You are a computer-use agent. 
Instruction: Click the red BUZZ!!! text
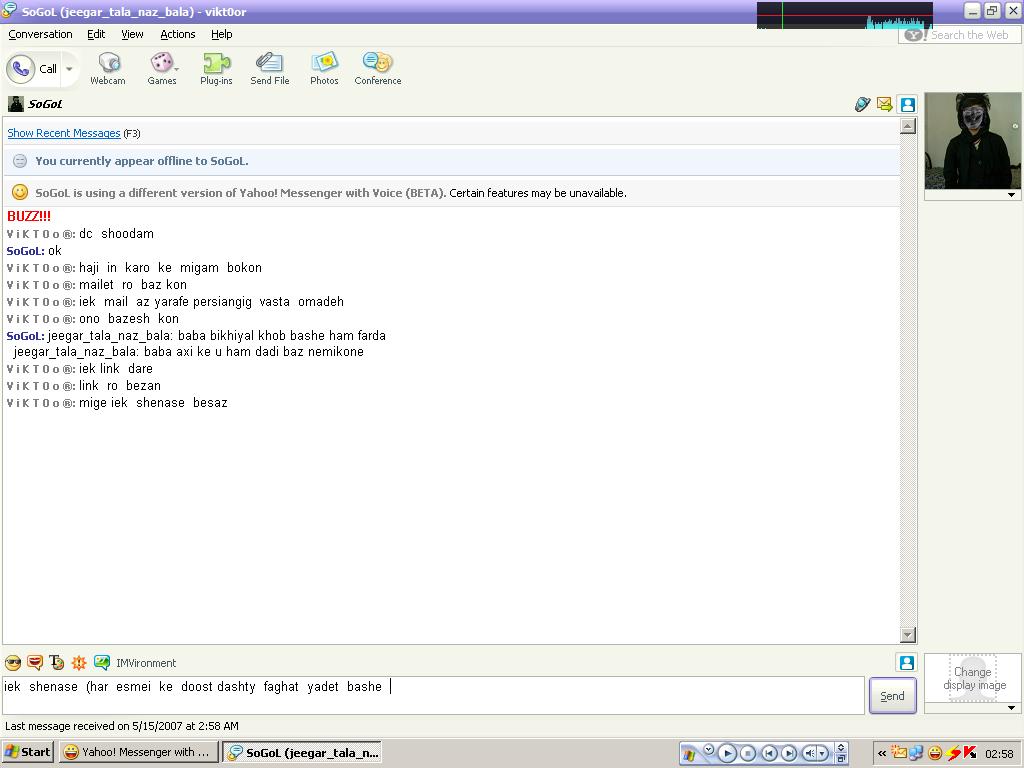29,216
